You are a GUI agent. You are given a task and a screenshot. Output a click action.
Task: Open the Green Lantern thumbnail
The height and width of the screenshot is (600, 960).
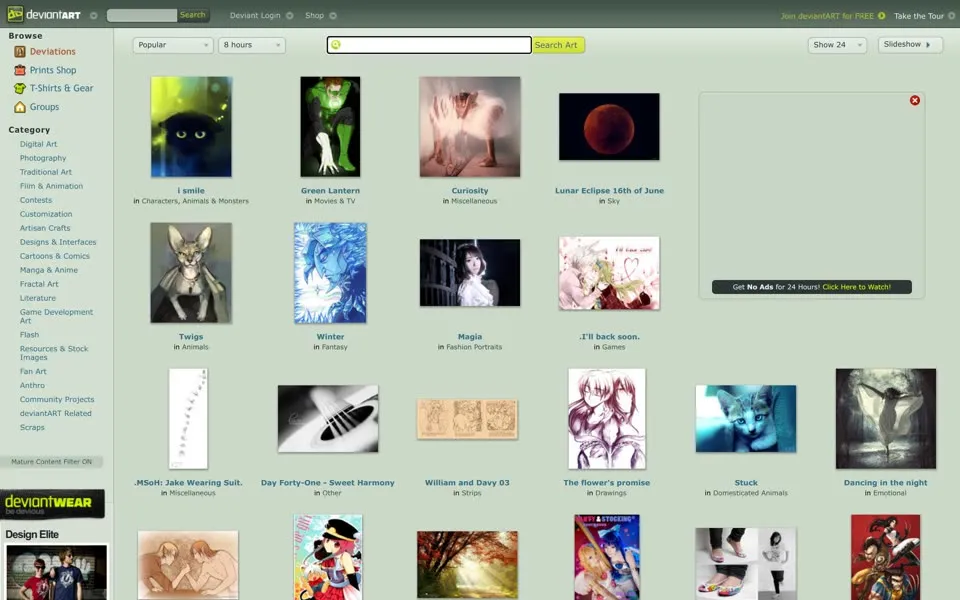click(330, 127)
